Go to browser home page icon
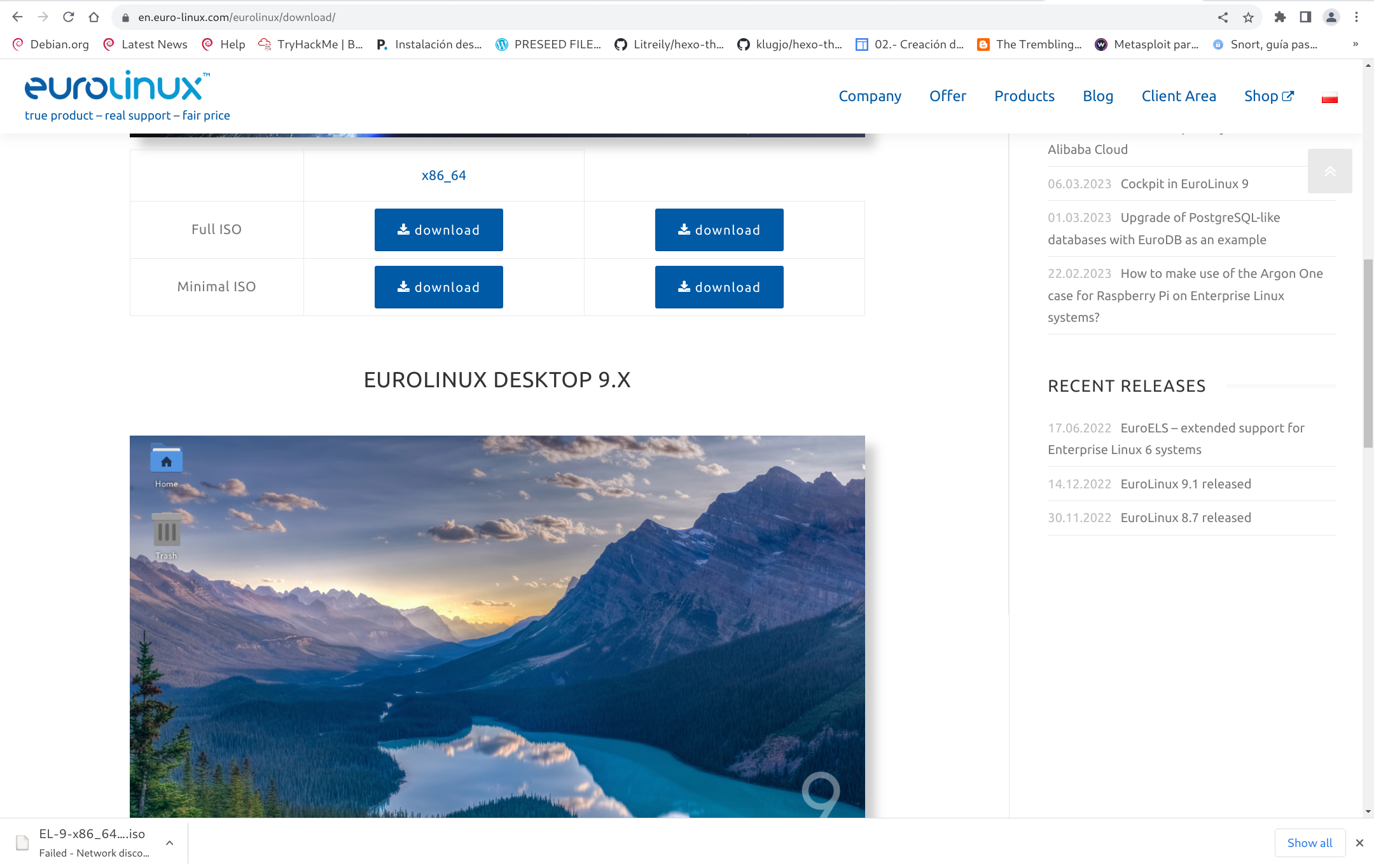Screen dimensions: 1374x868 click(94, 17)
